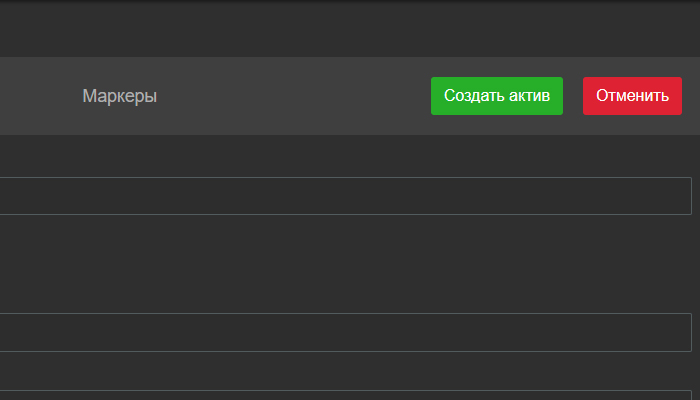
Task: Submit the new asset with Создать актив
Action: click(x=497, y=96)
